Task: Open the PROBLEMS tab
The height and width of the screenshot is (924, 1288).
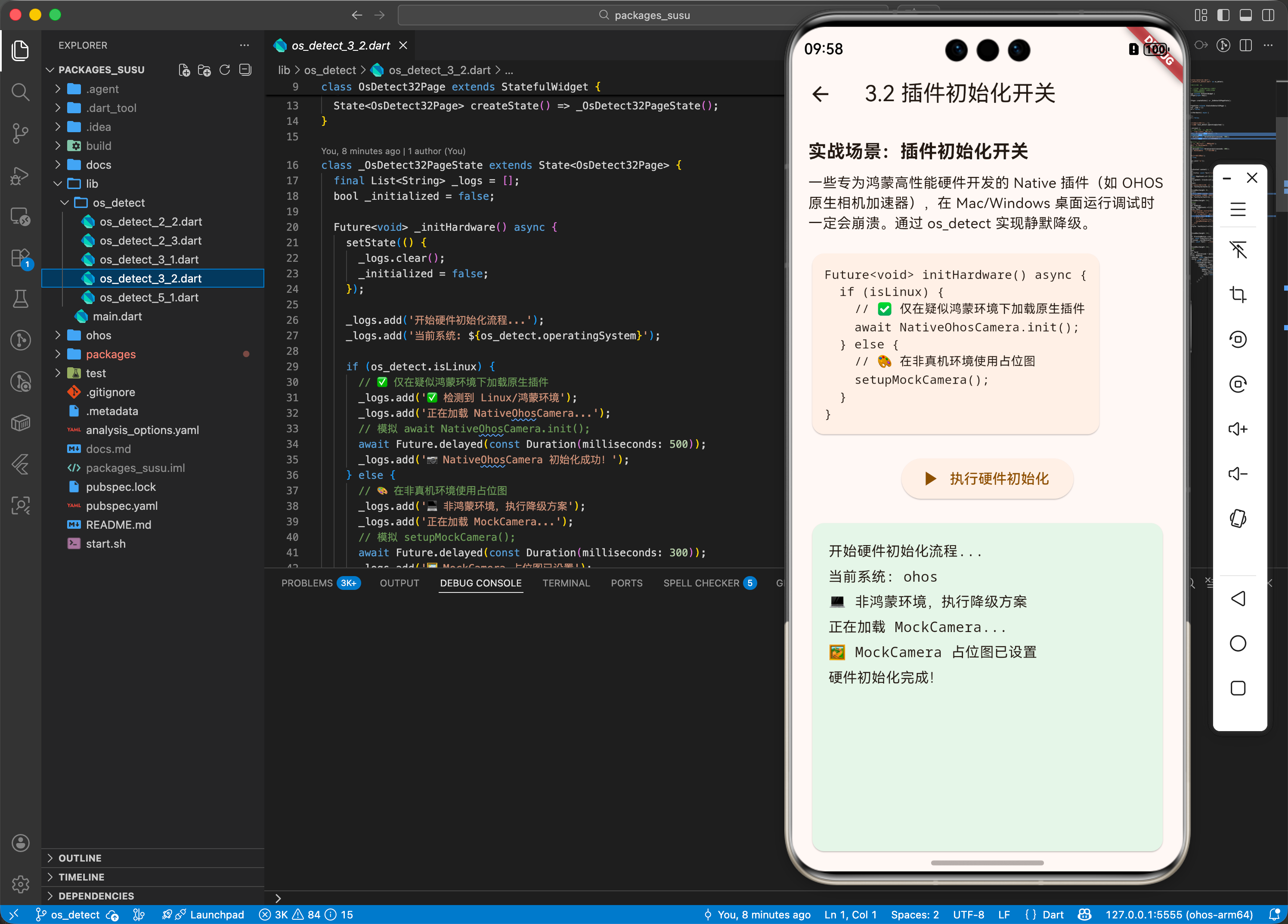Action: (x=307, y=583)
